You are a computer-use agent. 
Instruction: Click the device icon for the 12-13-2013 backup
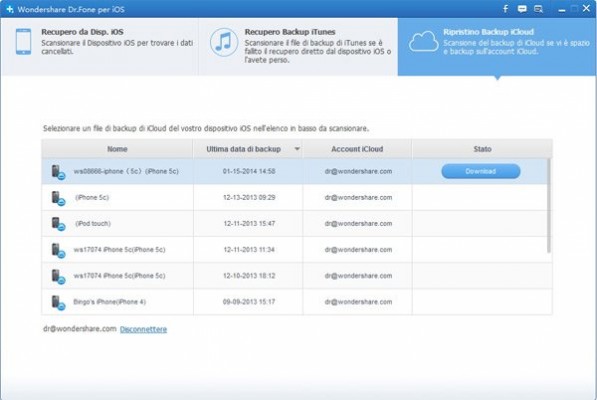tap(58, 198)
